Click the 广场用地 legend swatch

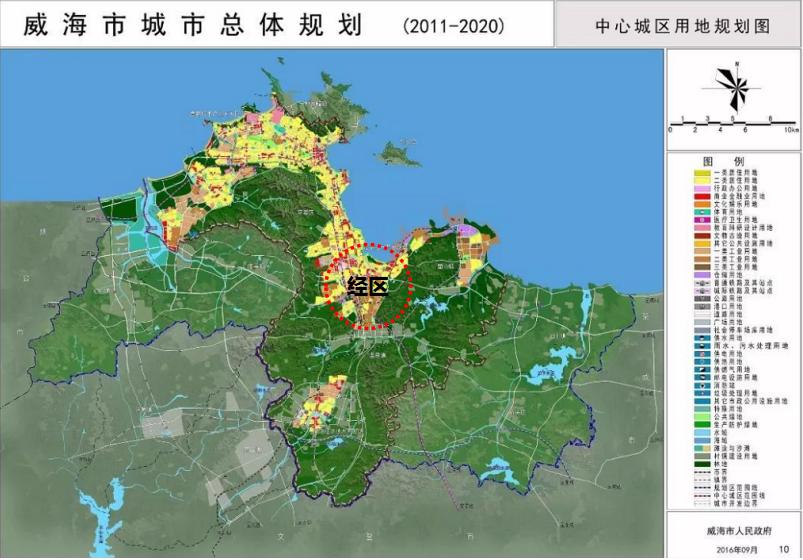[x=701, y=322]
